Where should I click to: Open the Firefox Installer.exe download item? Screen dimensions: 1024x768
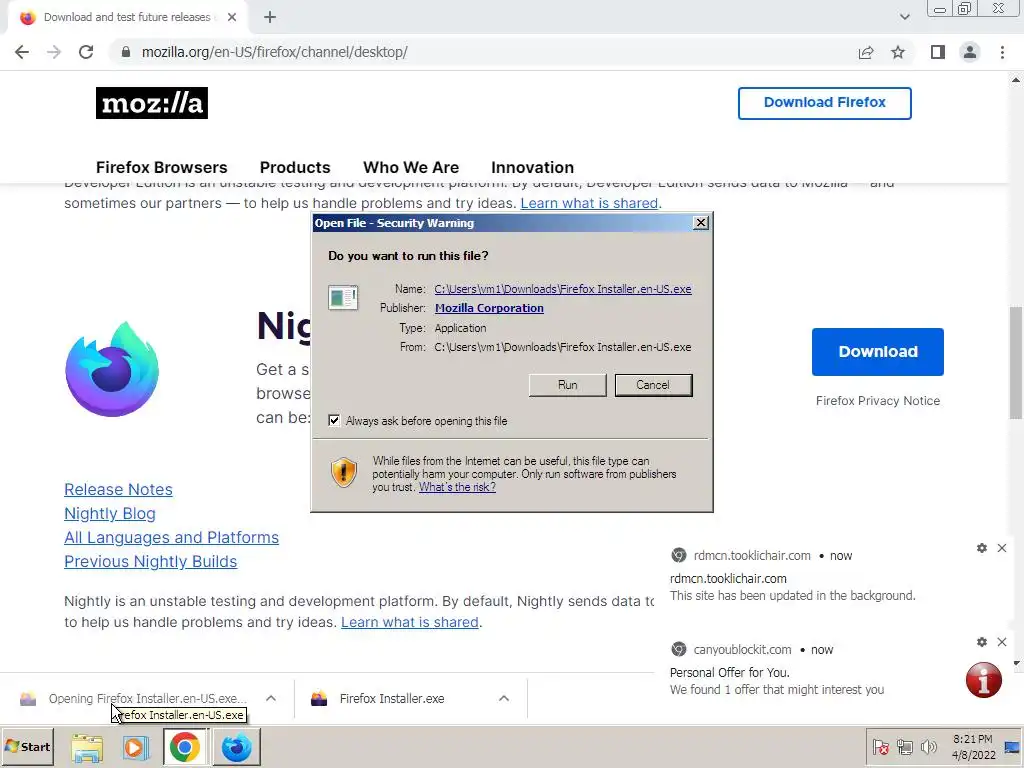click(x=392, y=699)
